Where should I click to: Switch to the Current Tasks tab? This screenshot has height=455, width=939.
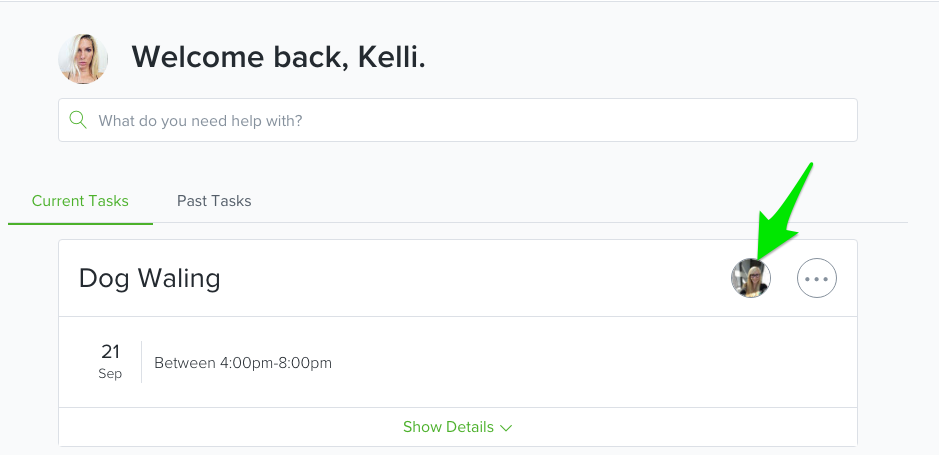point(80,201)
